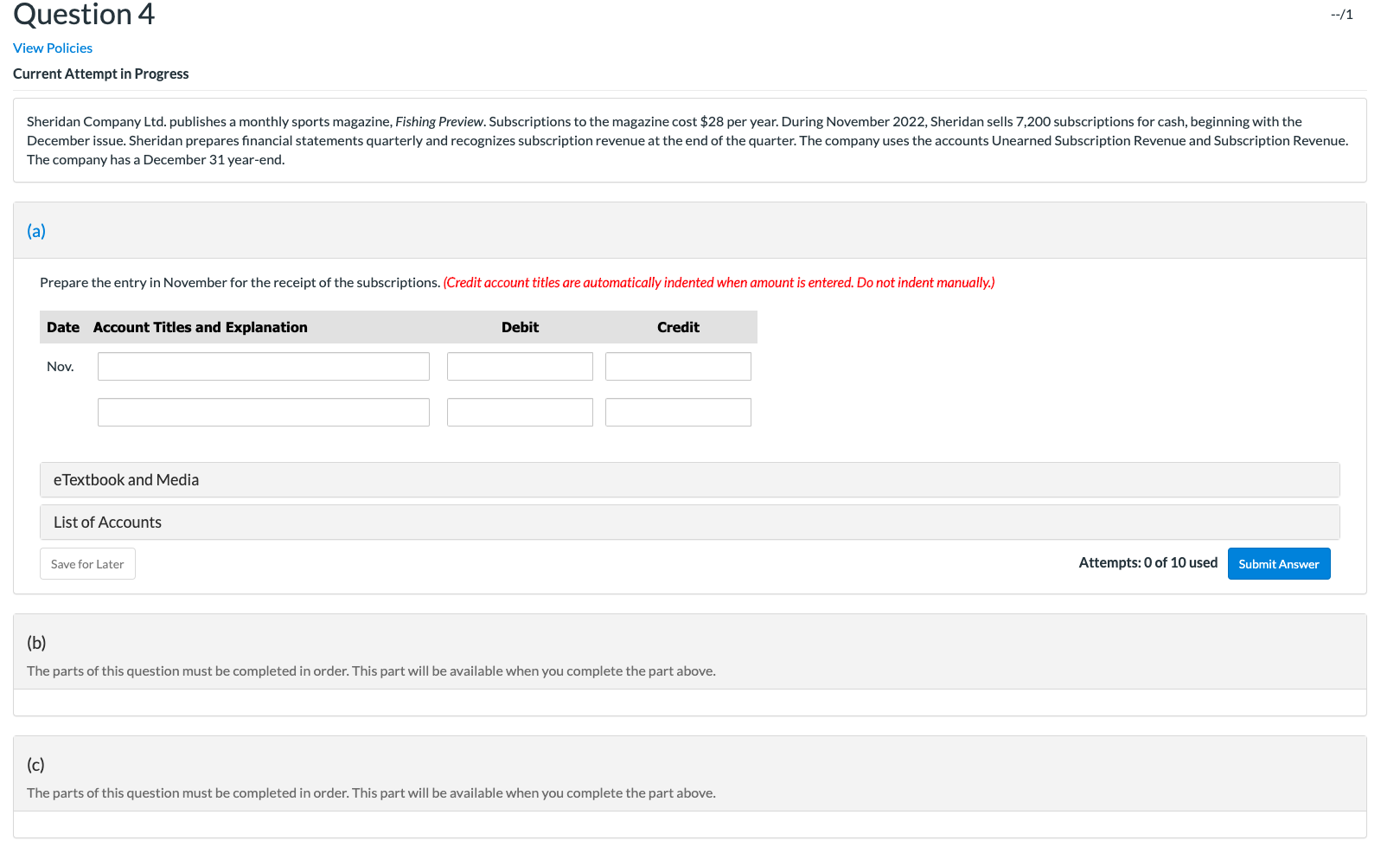Click the (b) section header
Image resolution: width=1400 pixels, height=866 pixels.
pyautogui.click(x=36, y=643)
